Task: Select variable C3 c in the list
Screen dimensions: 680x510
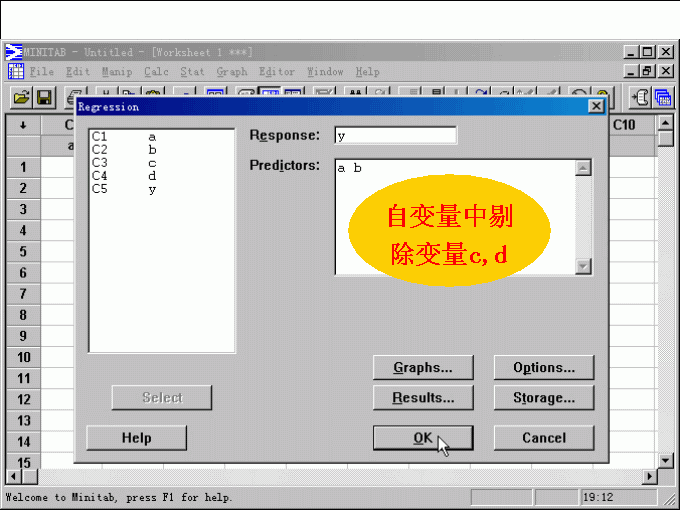Action: coord(125,162)
